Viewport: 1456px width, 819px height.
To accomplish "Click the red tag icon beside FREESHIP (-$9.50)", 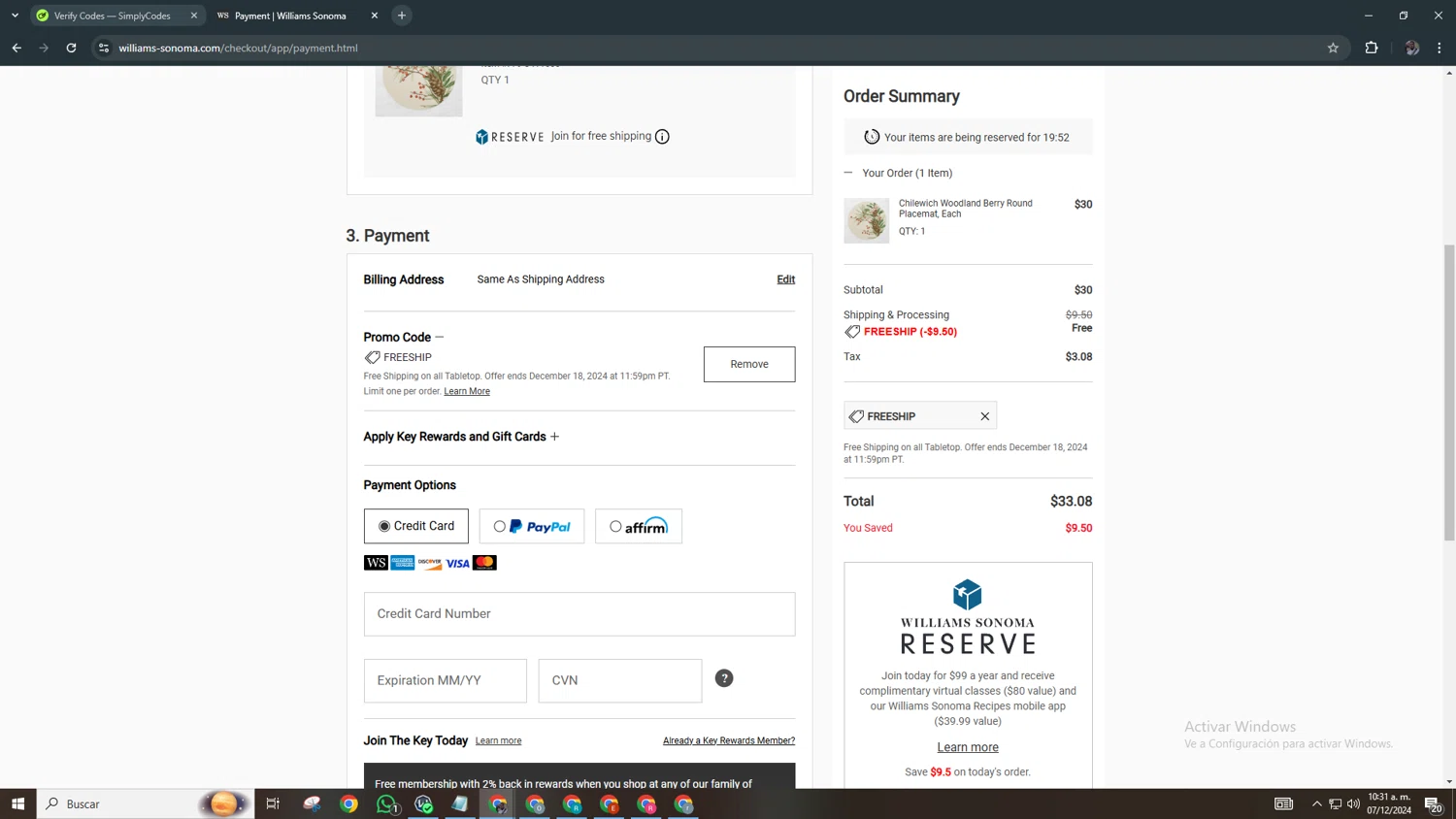I will [x=852, y=332].
